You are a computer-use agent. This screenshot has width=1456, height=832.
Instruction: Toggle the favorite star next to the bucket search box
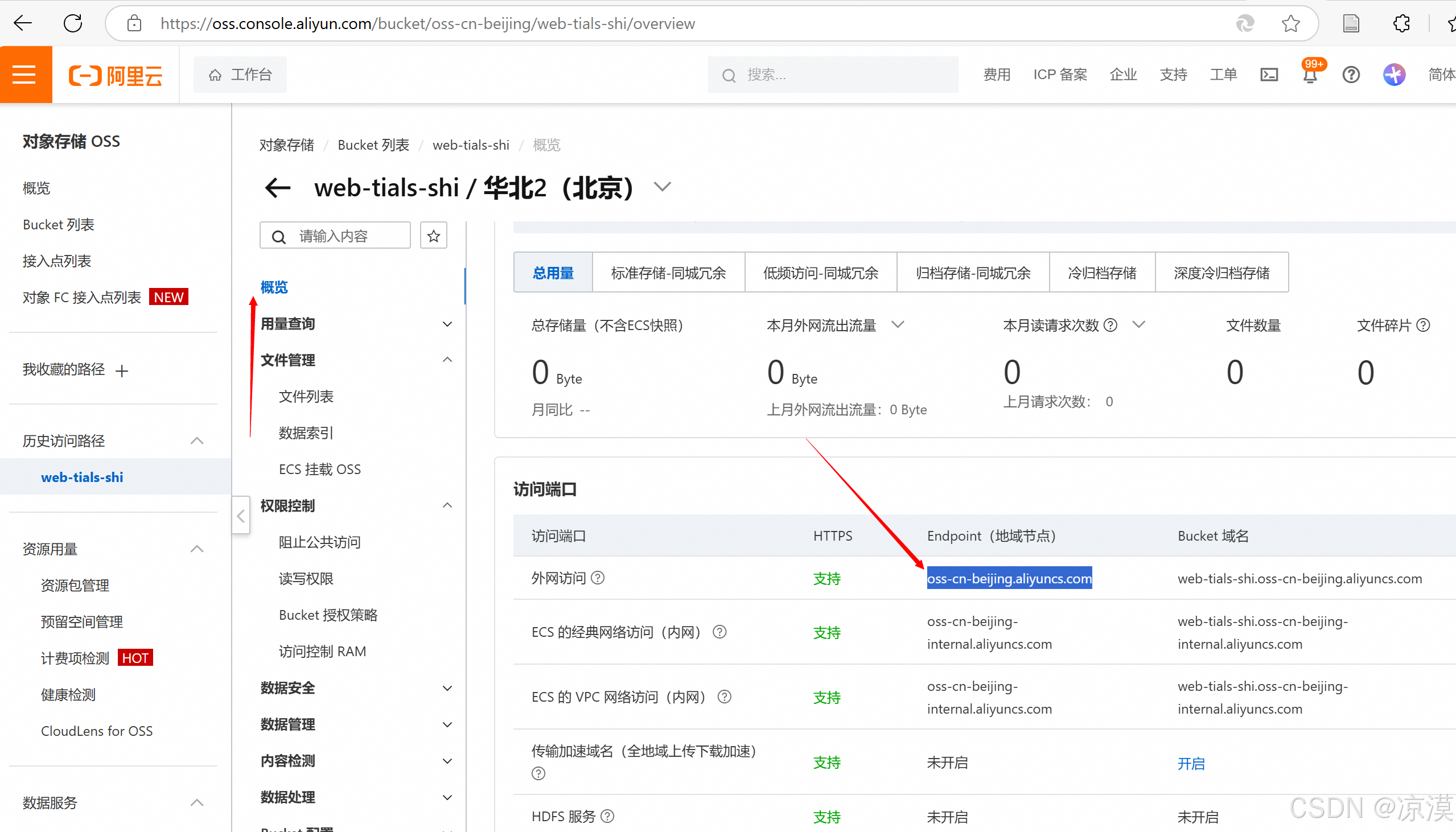click(433, 235)
